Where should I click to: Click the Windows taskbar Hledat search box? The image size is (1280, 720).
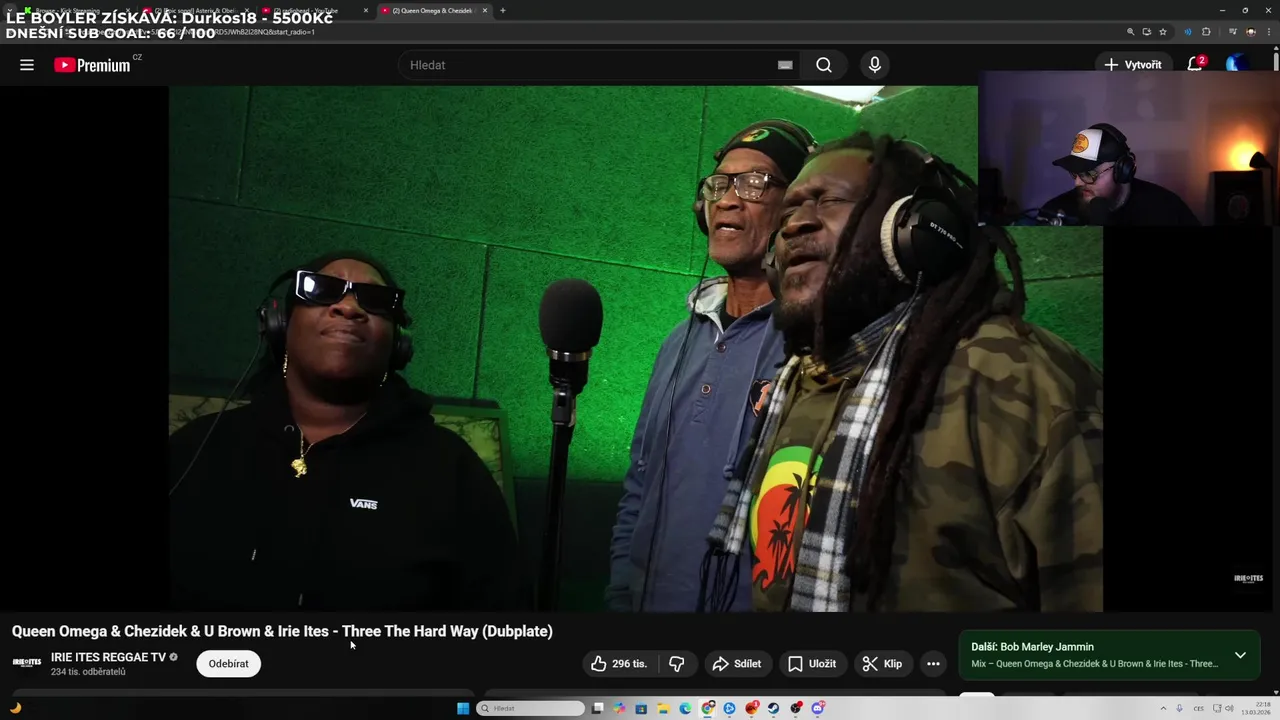[530, 708]
